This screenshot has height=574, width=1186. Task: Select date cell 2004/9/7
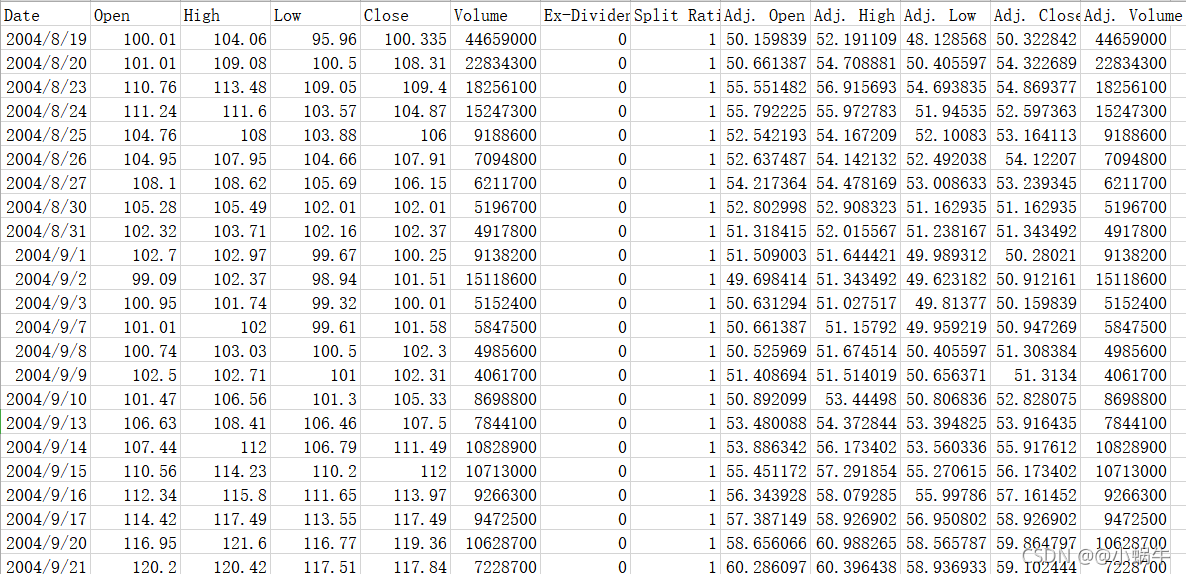coord(46,327)
